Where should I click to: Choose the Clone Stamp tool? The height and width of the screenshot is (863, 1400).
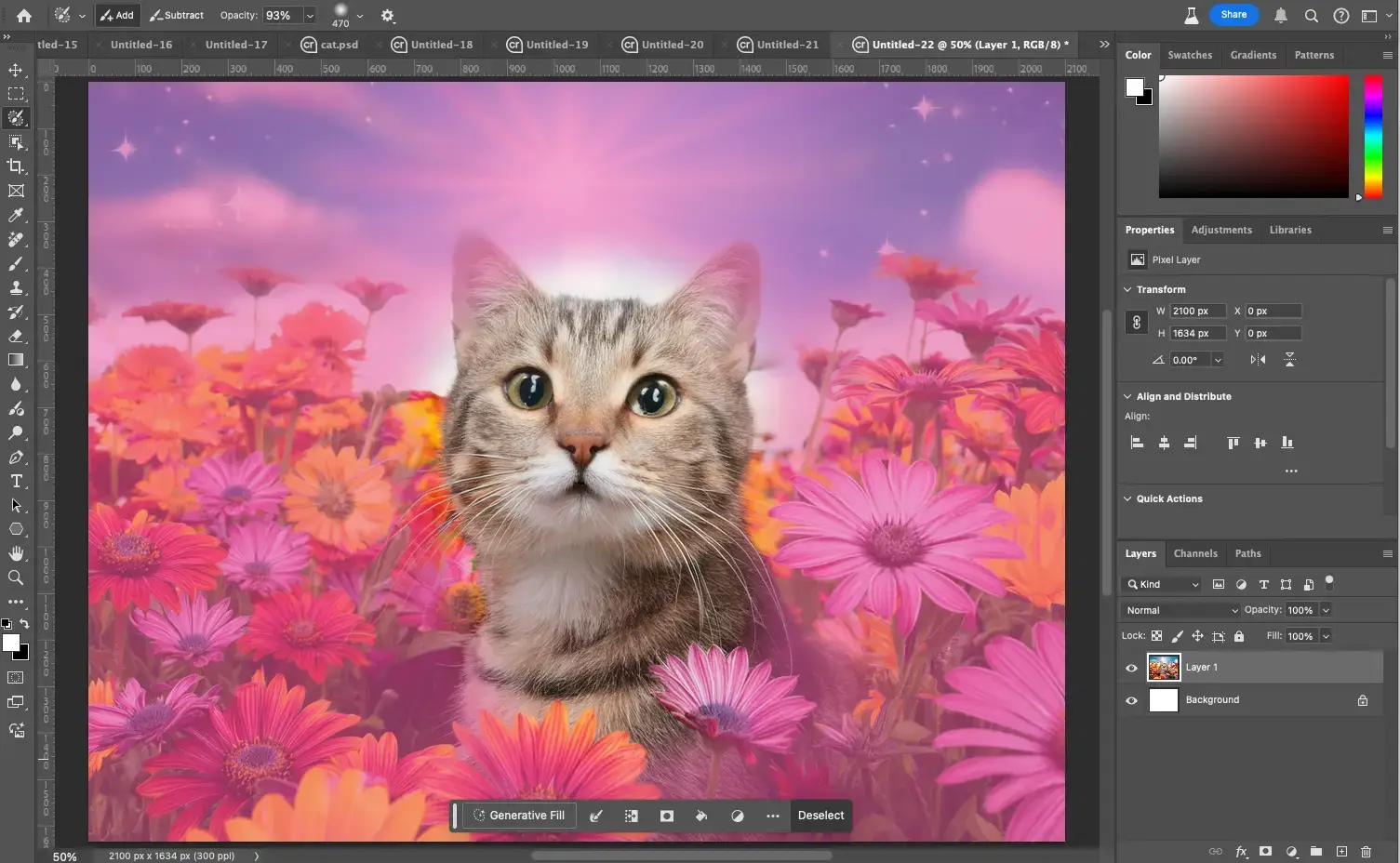click(x=16, y=288)
